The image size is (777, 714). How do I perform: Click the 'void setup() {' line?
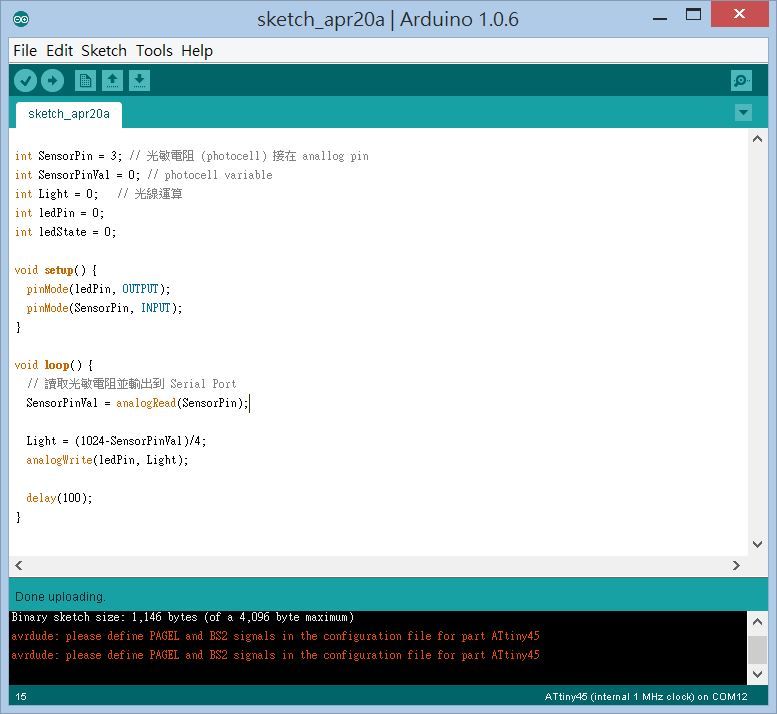click(x=56, y=270)
